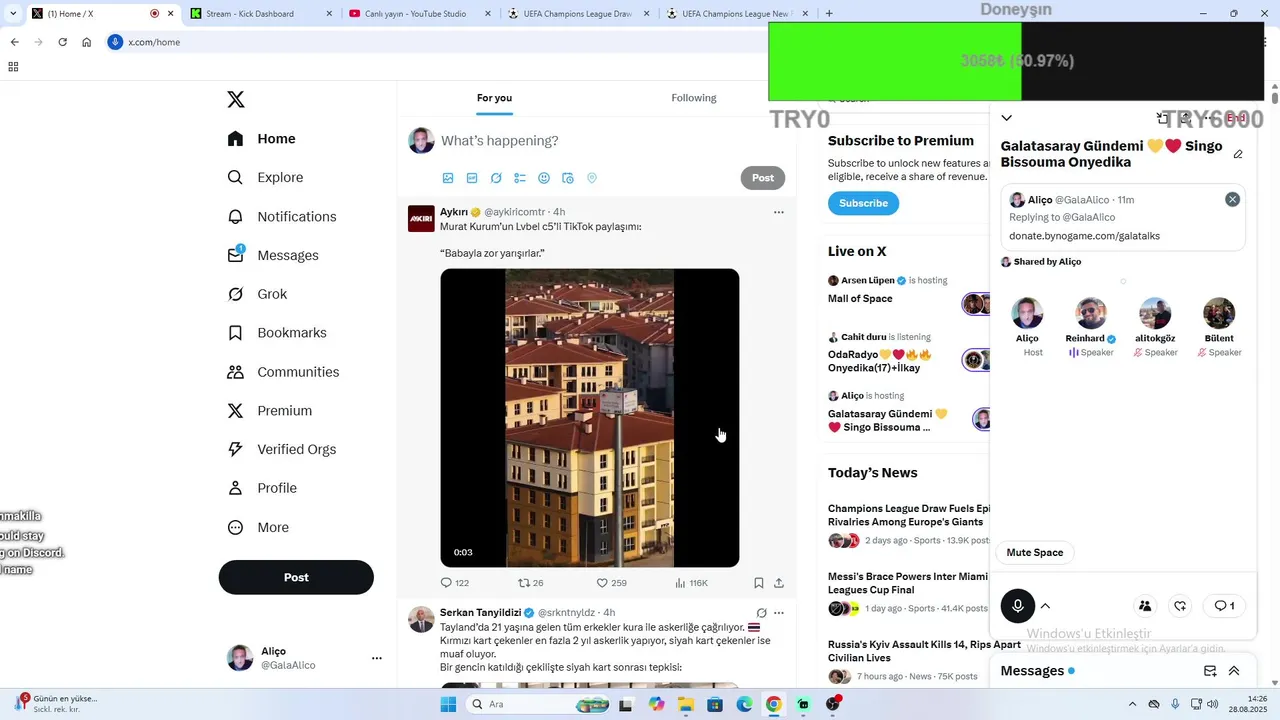This screenshot has height=720, width=1280.
Task: Switch to the Following tab
Action: coord(694,98)
